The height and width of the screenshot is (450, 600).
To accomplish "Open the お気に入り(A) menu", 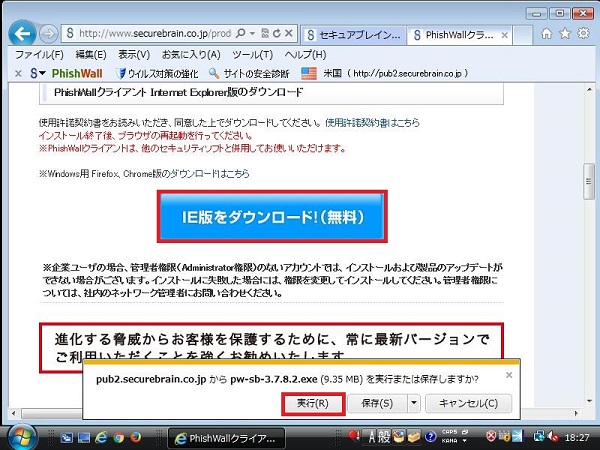I will pos(191,55).
